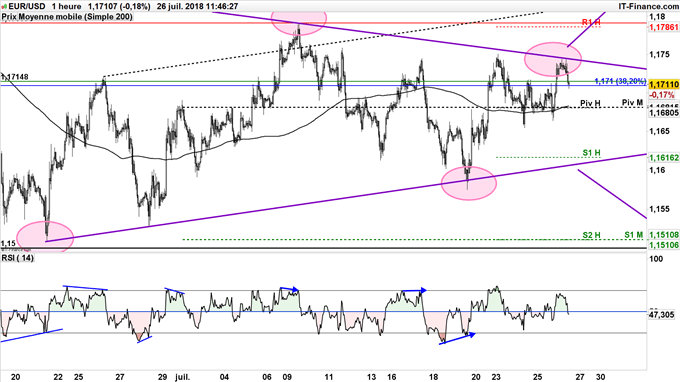The width and height of the screenshot is (680, 382).
Task: Click the price tag 1,16805
Action: tap(664, 113)
